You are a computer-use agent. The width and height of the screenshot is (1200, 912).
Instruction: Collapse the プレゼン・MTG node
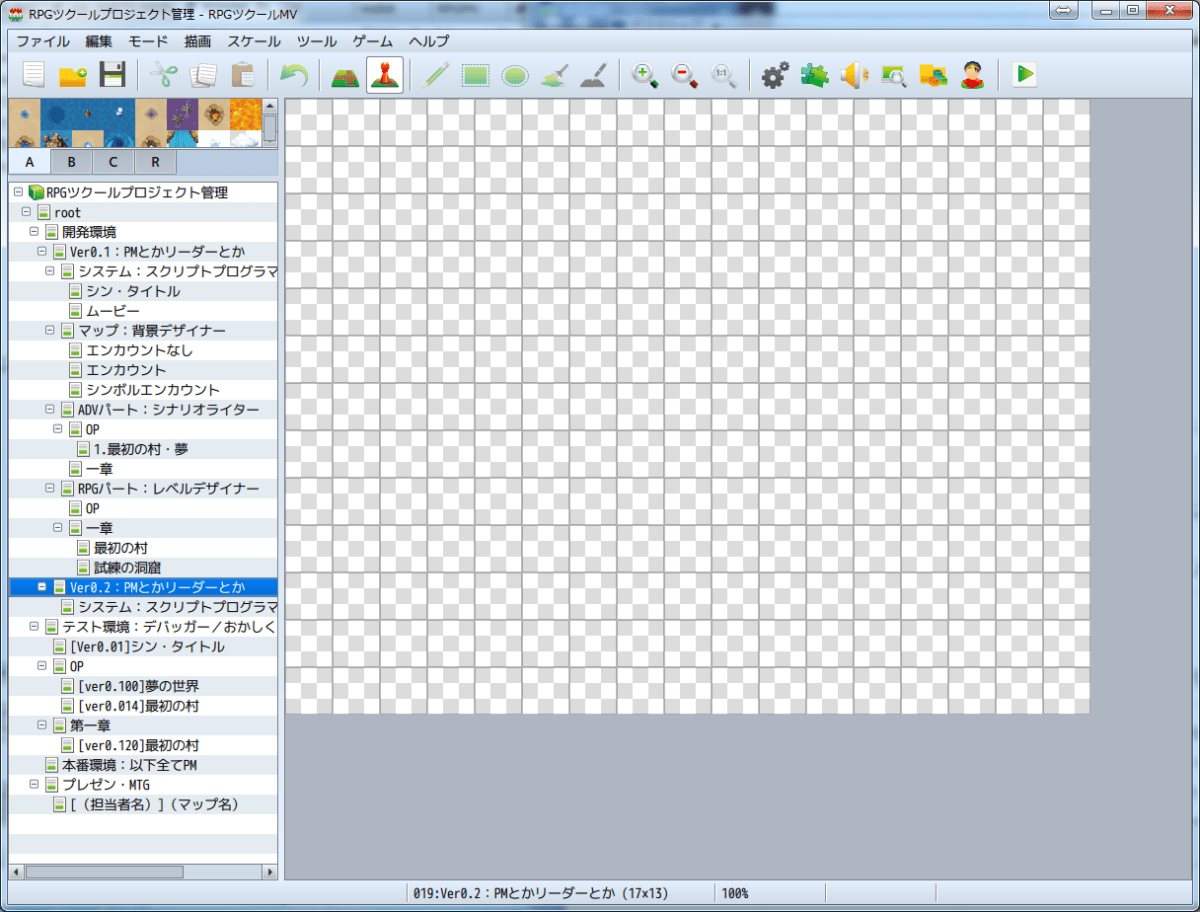click(x=34, y=785)
